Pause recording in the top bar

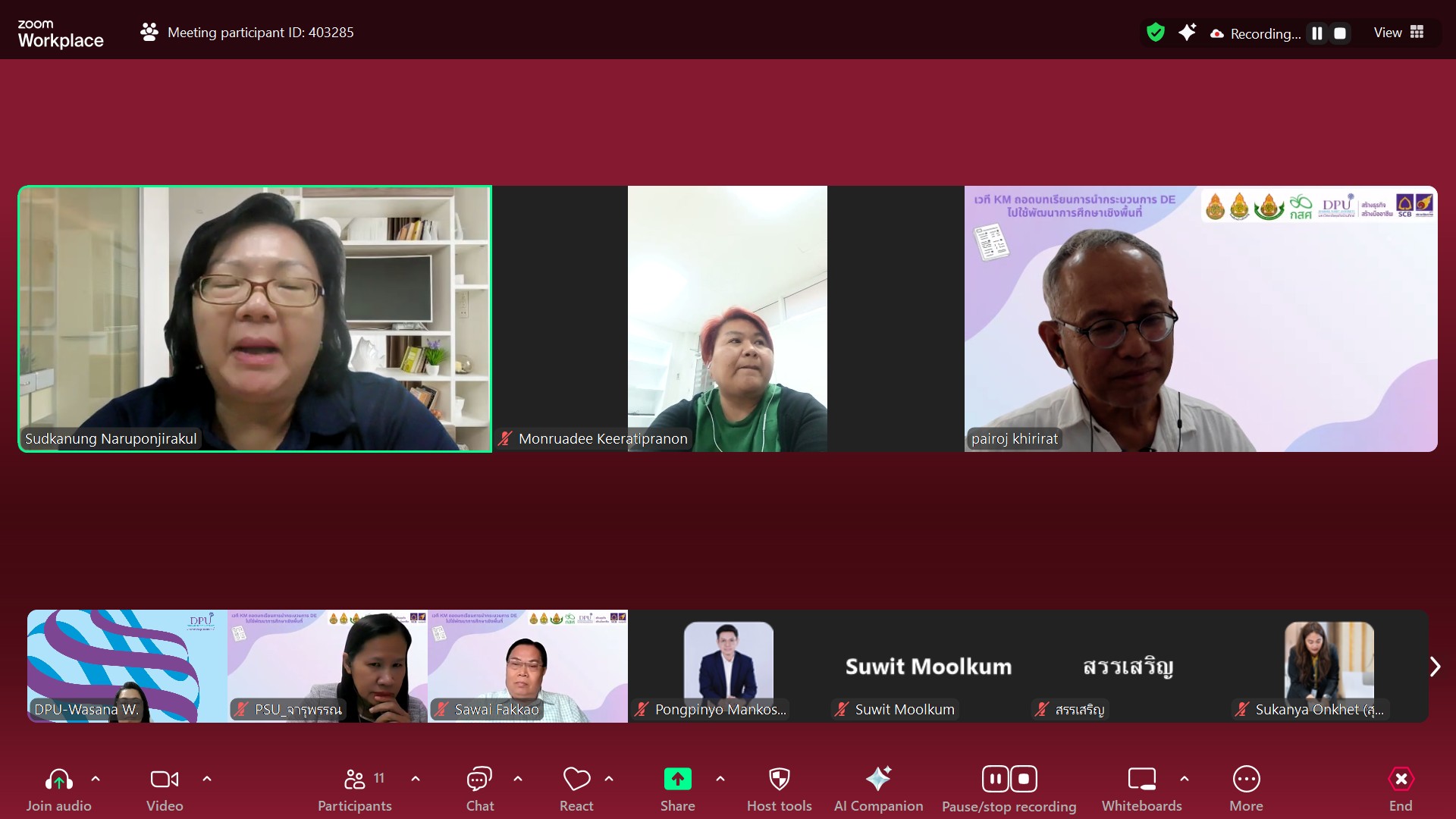[1317, 33]
